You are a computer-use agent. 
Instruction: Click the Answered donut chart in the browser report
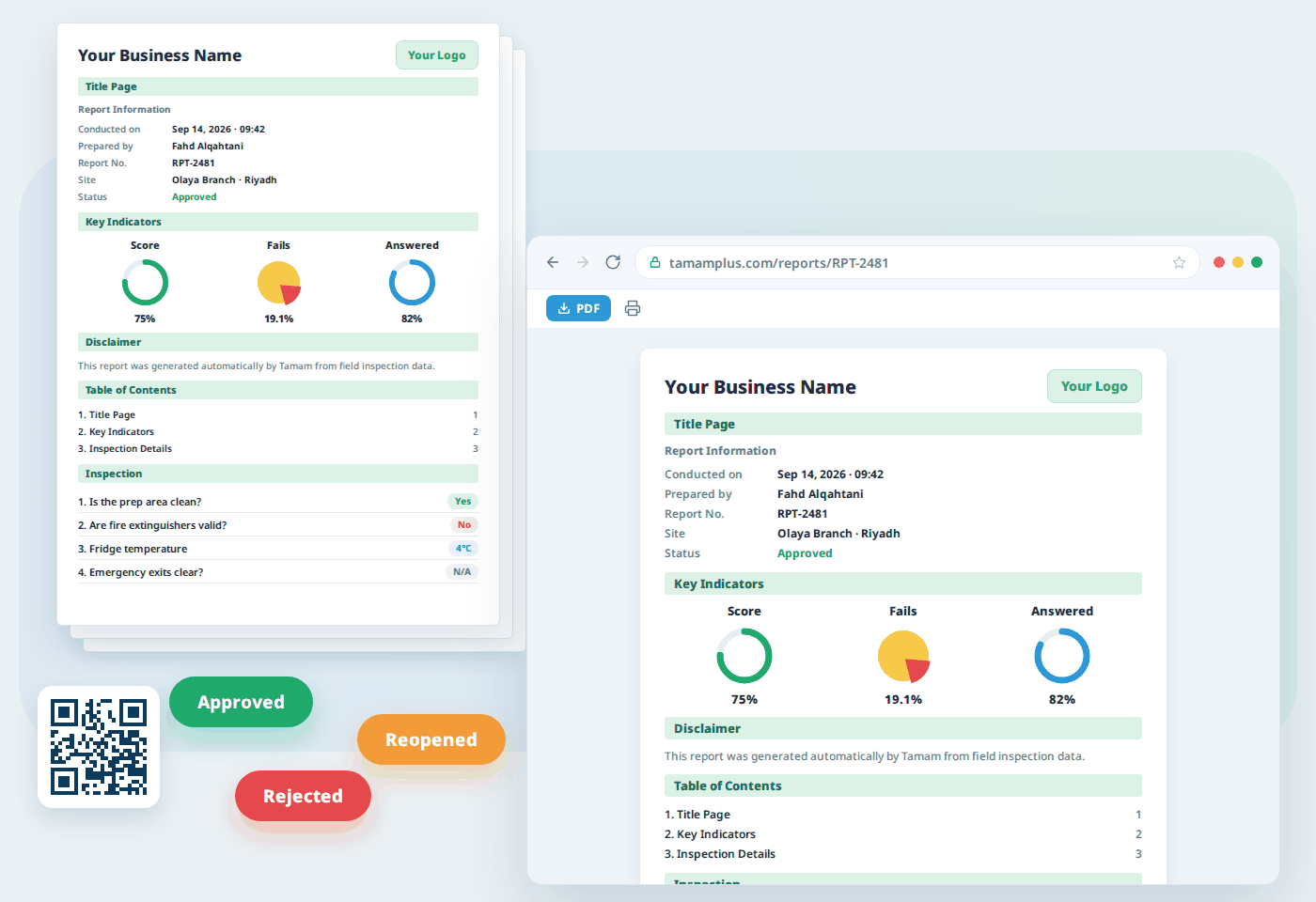pyautogui.click(x=1062, y=656)
